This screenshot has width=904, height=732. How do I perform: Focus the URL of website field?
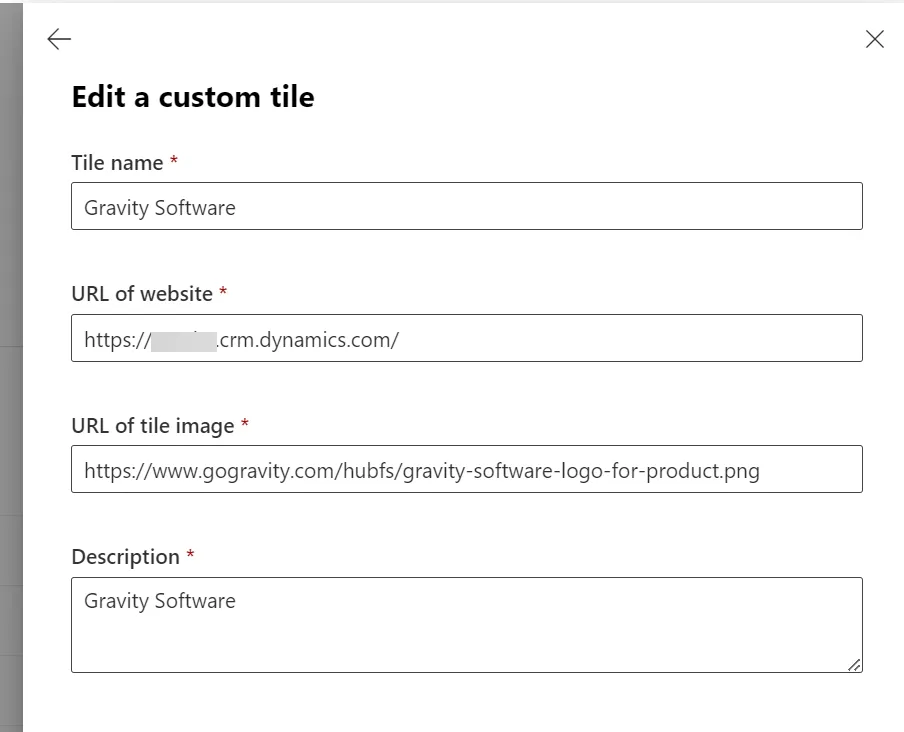(466, 338)
